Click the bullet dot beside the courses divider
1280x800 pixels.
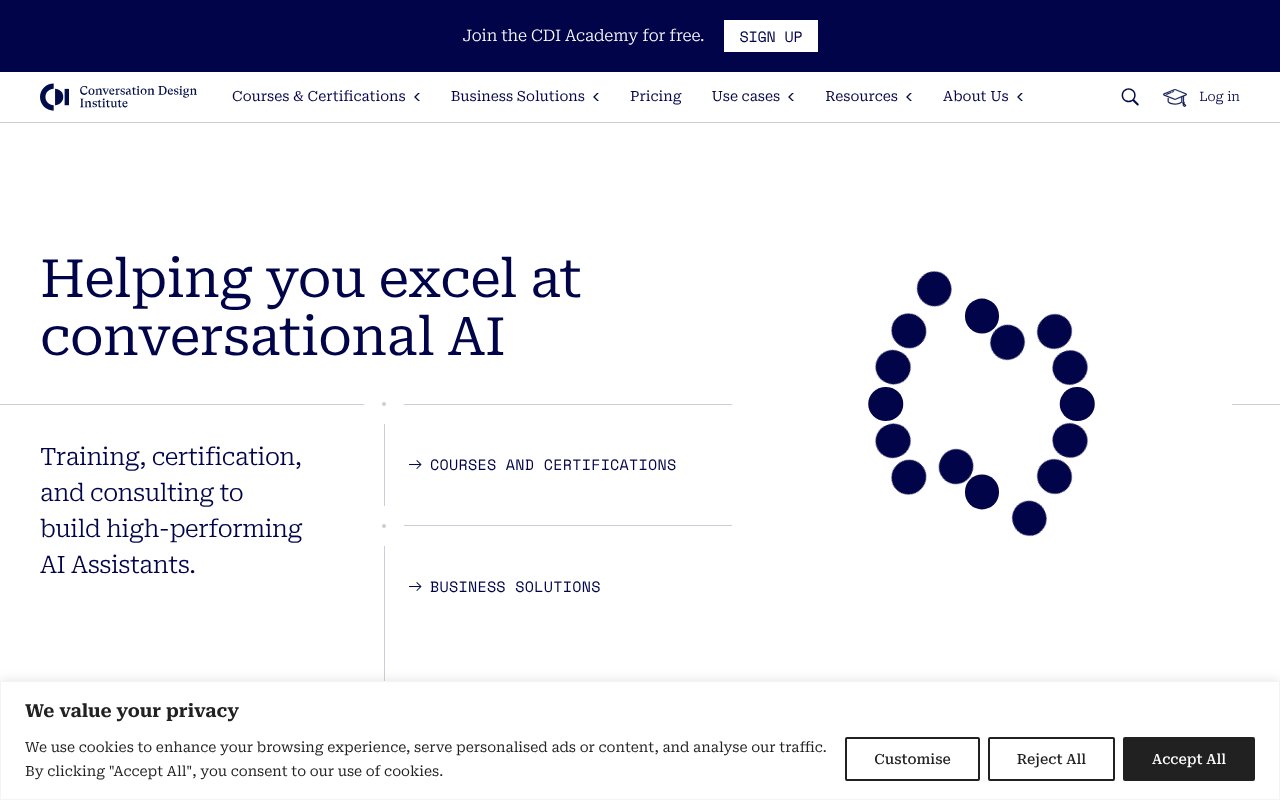click(x=384, y=403)
